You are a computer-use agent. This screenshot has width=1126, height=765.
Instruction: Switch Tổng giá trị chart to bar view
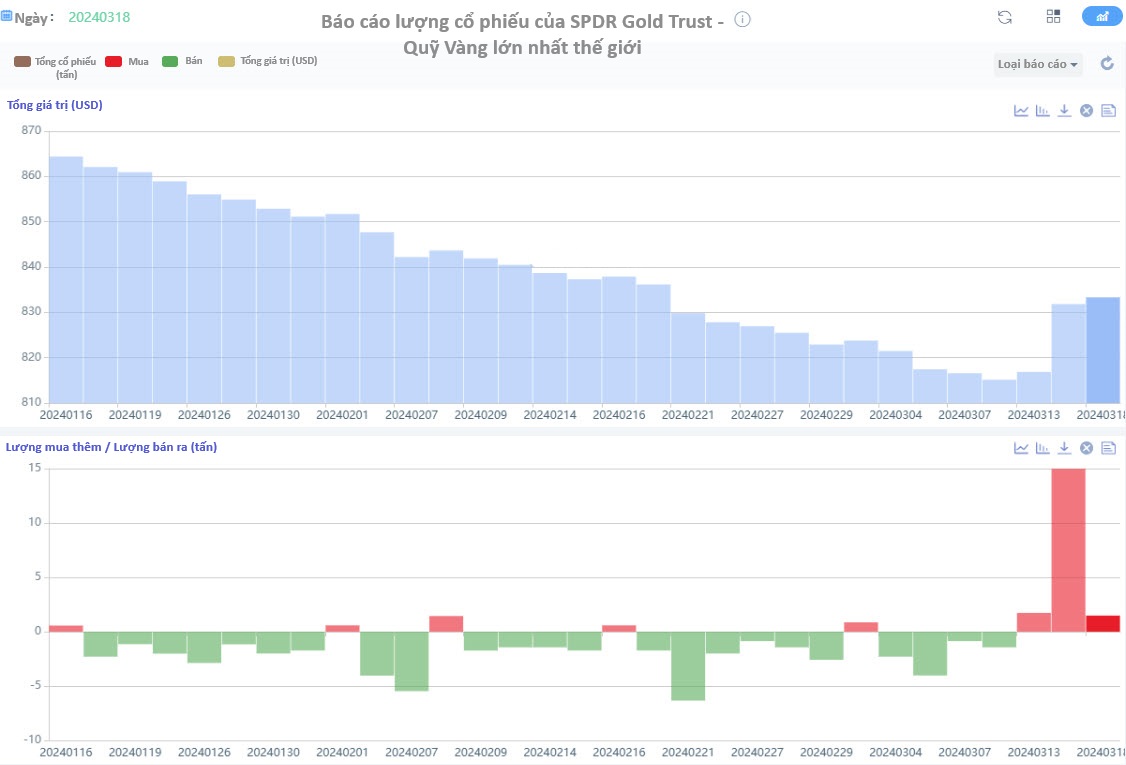[x=1043, y=111]
